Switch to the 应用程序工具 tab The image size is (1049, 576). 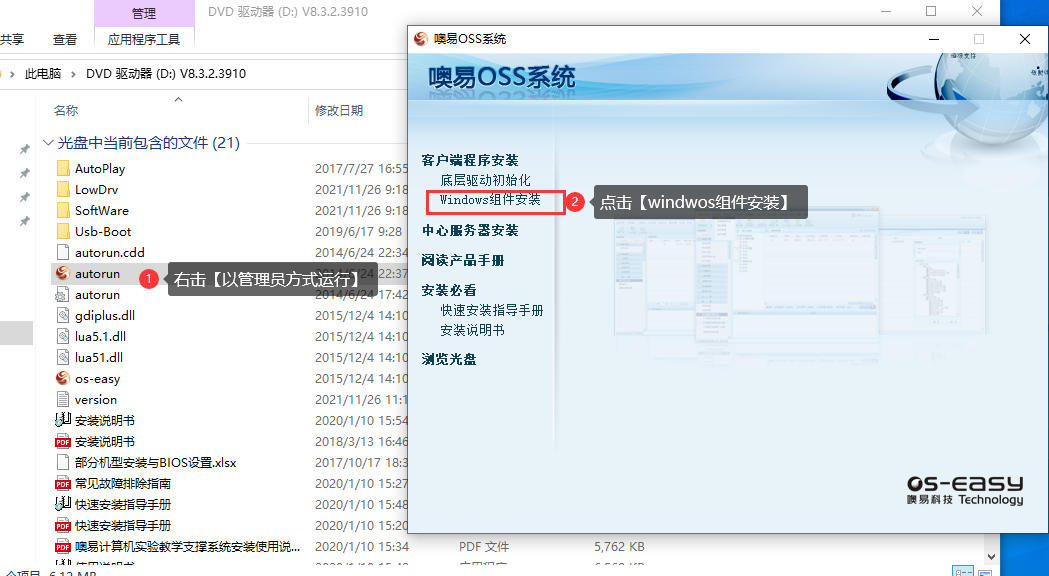click(x=144, y=40)
